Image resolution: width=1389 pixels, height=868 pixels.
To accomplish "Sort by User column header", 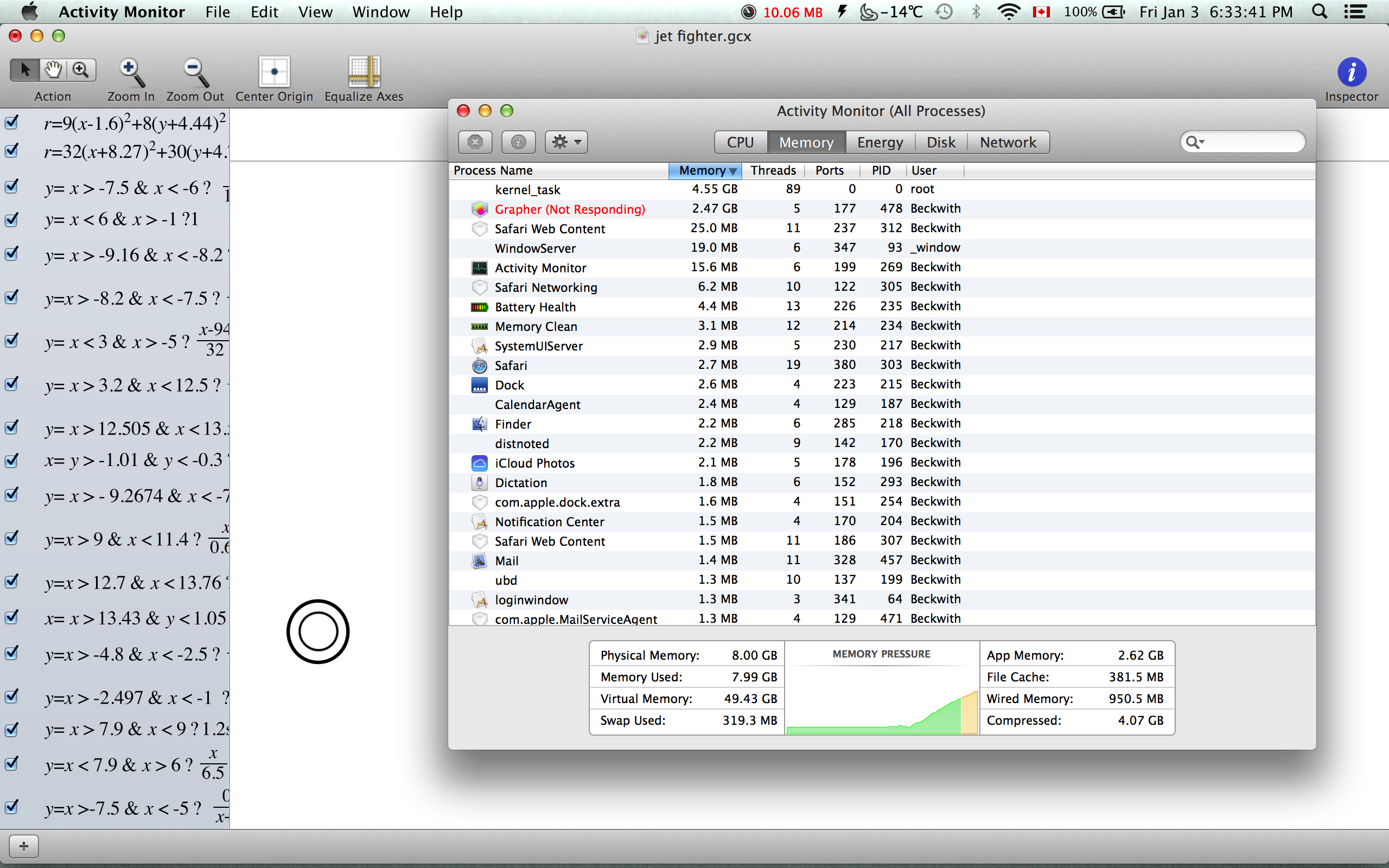I will point(935,170).
